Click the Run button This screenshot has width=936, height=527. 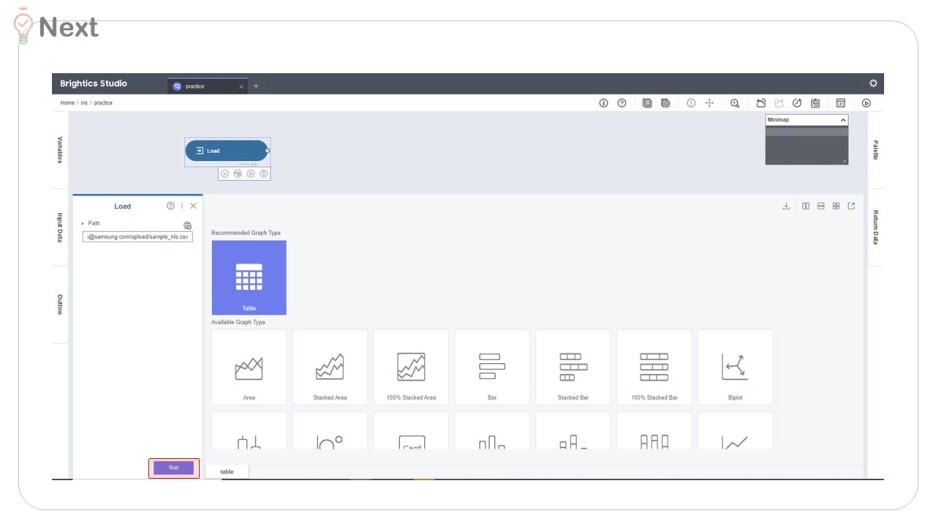(174, 468)
